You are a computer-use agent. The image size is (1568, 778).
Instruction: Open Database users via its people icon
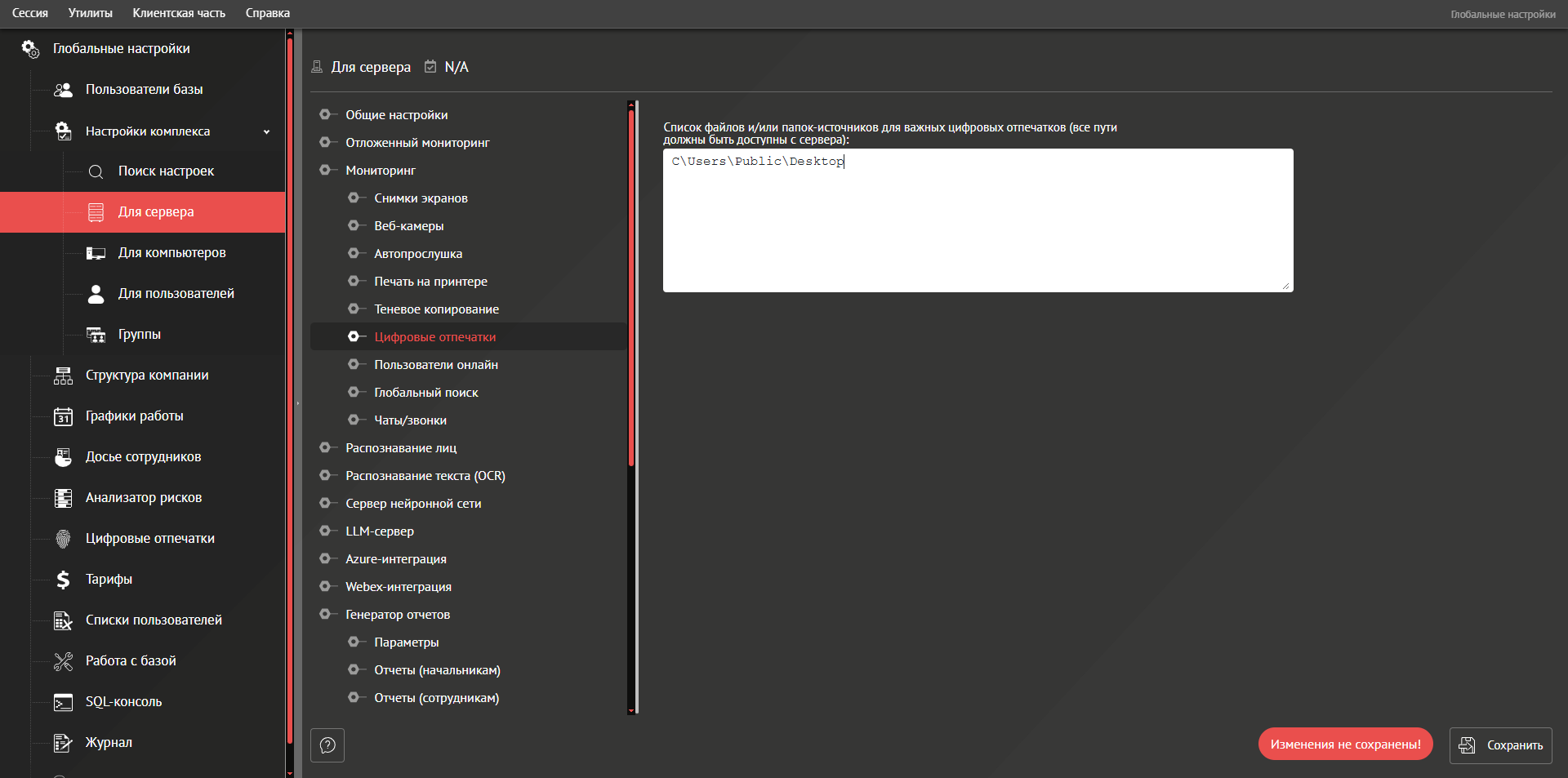pos(63,90)
